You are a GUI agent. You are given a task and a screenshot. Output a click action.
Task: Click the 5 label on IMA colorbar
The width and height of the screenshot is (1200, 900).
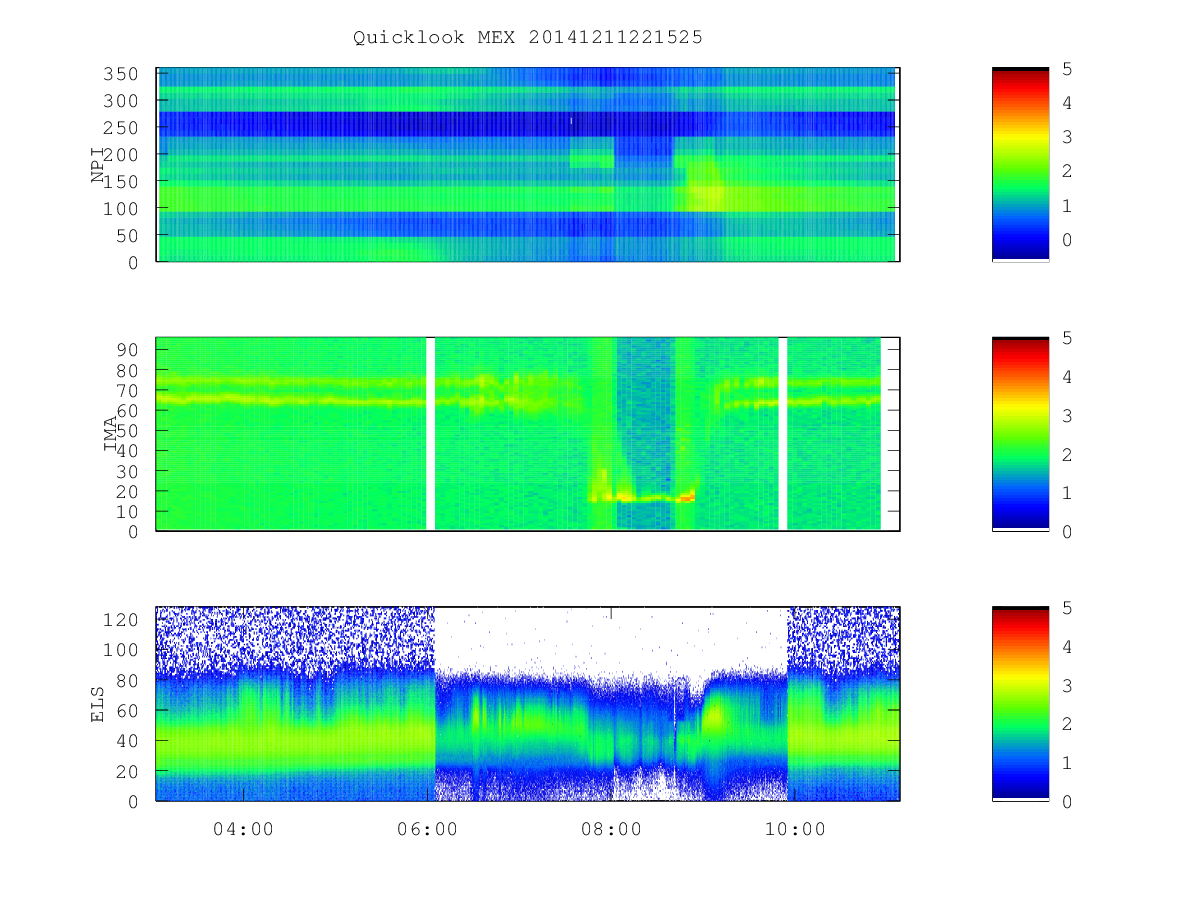coord(1068,338)
